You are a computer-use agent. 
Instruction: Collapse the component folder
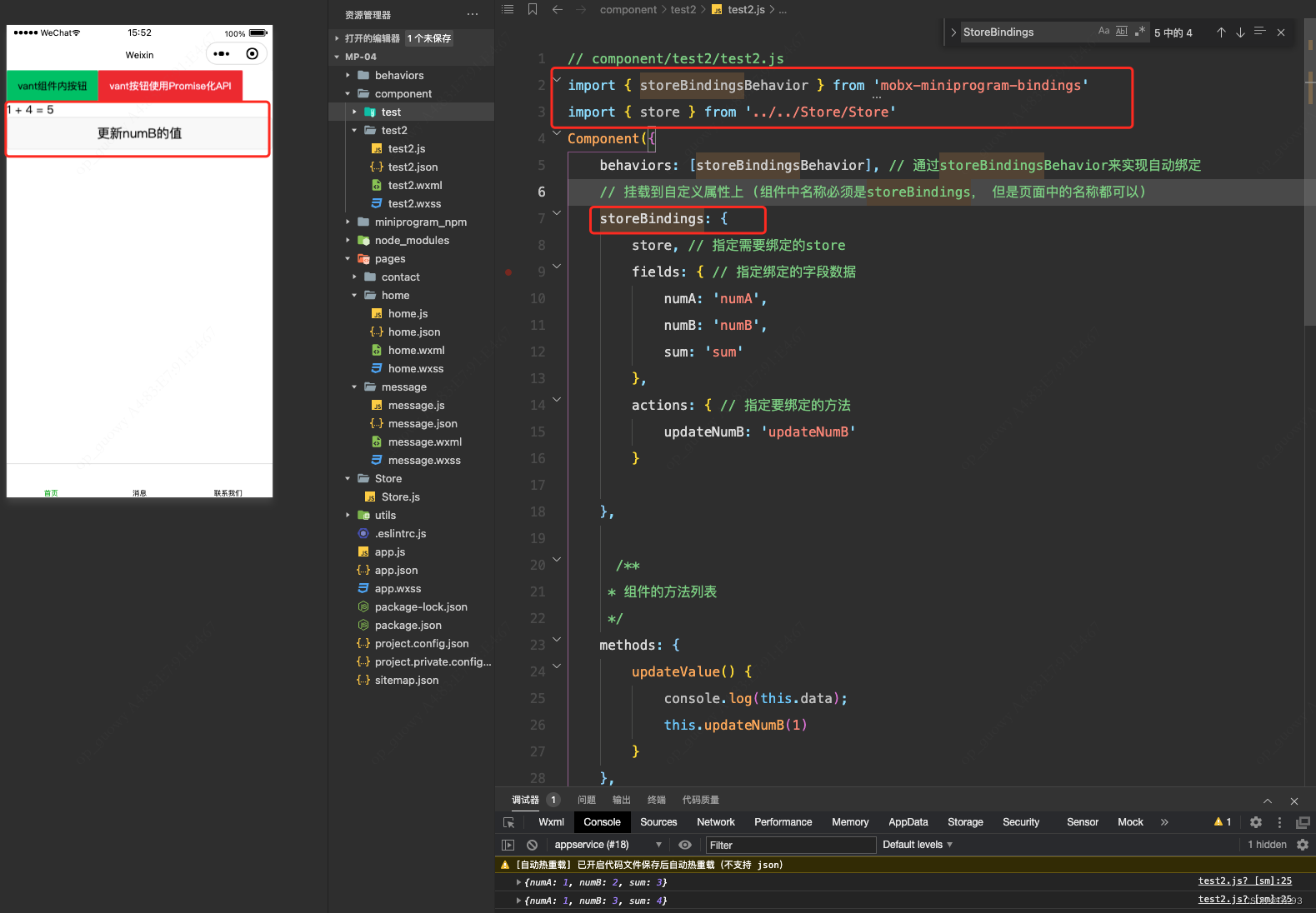pyautogui.click(x=348, y=93)
